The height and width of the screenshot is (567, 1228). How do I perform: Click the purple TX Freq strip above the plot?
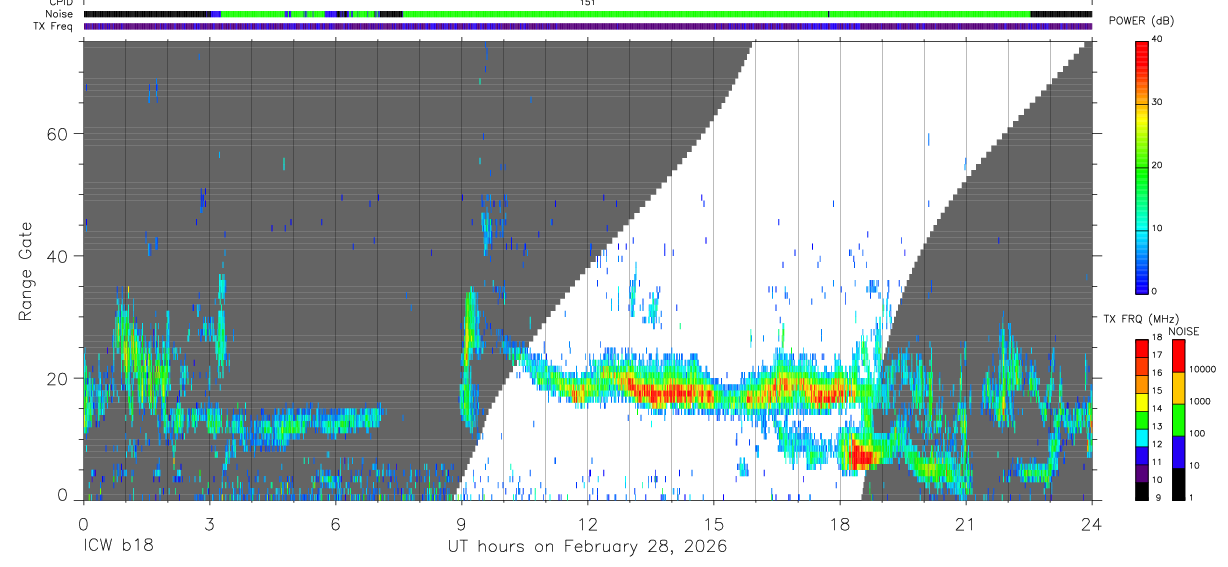[587, 26]
